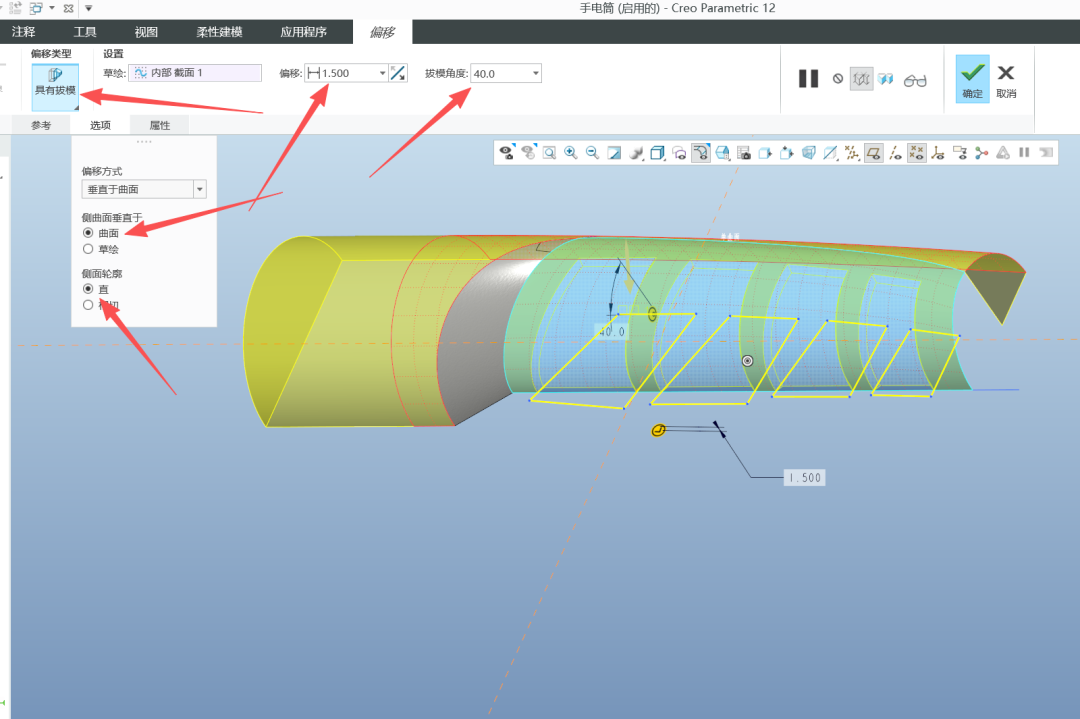Click the 1.500 dimension label in viewport
The image size is (1080, 719).
[804, 477]
